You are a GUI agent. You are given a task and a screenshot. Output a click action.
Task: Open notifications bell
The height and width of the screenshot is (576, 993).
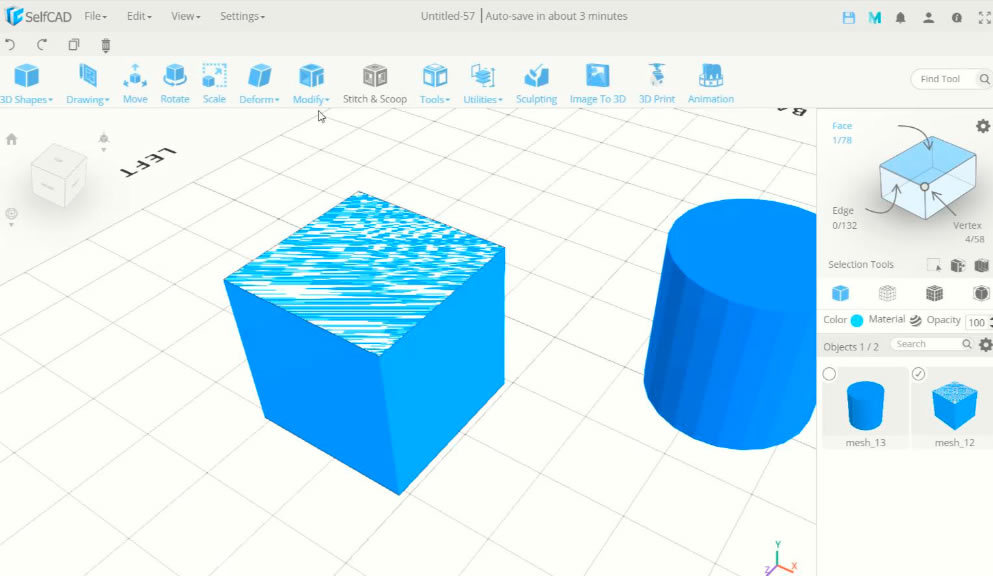coord(901,18)
